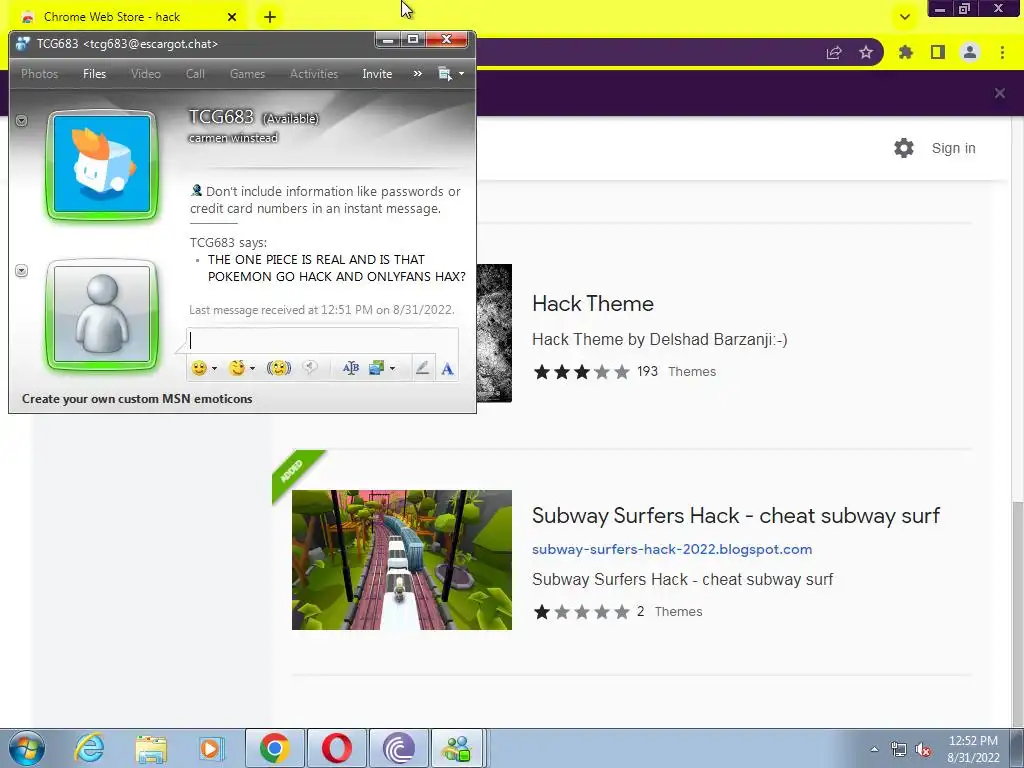The height and width of the screenshot is (768, 1024).
Task: Click TCG683's display picture
Action: coord(102,164)
